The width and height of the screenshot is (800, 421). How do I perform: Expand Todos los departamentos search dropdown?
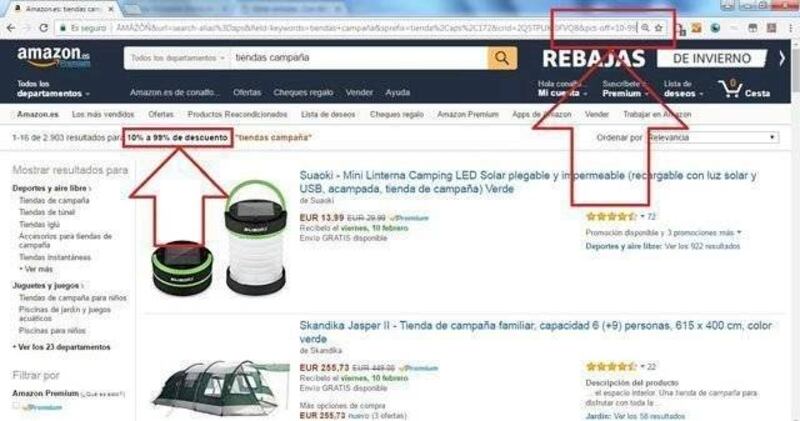[x=177, y=58]
